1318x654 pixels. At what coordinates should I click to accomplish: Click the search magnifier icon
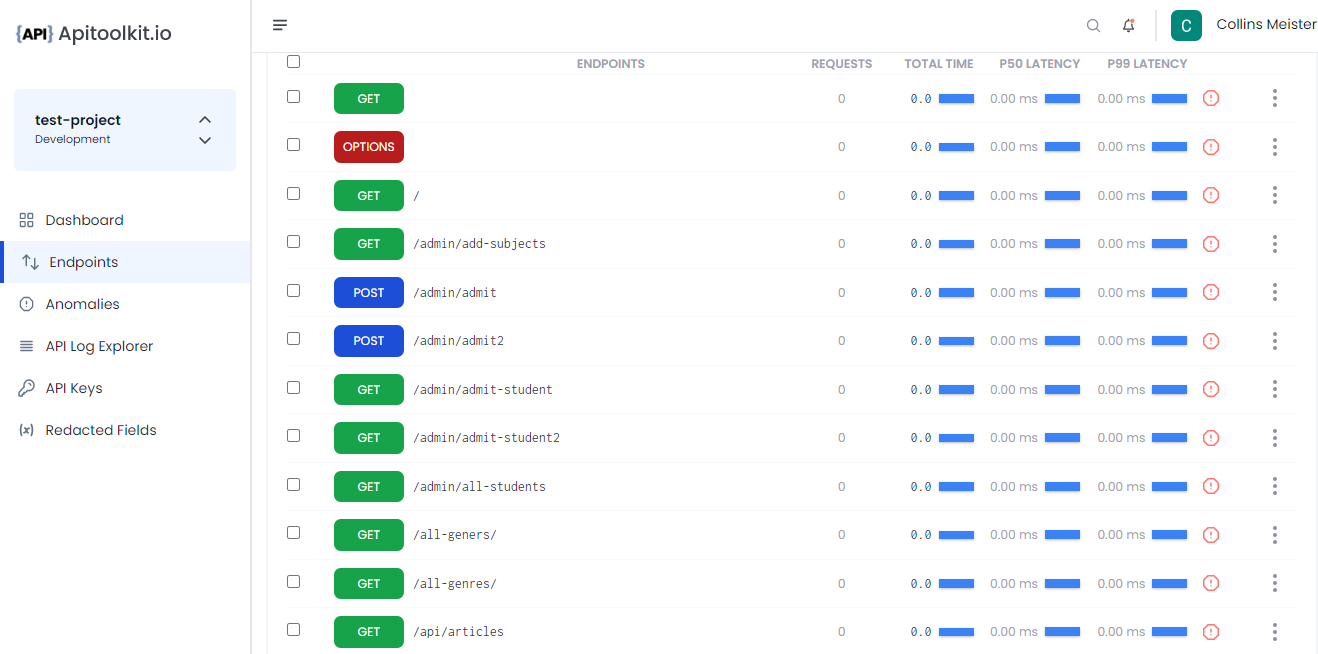1093,25
